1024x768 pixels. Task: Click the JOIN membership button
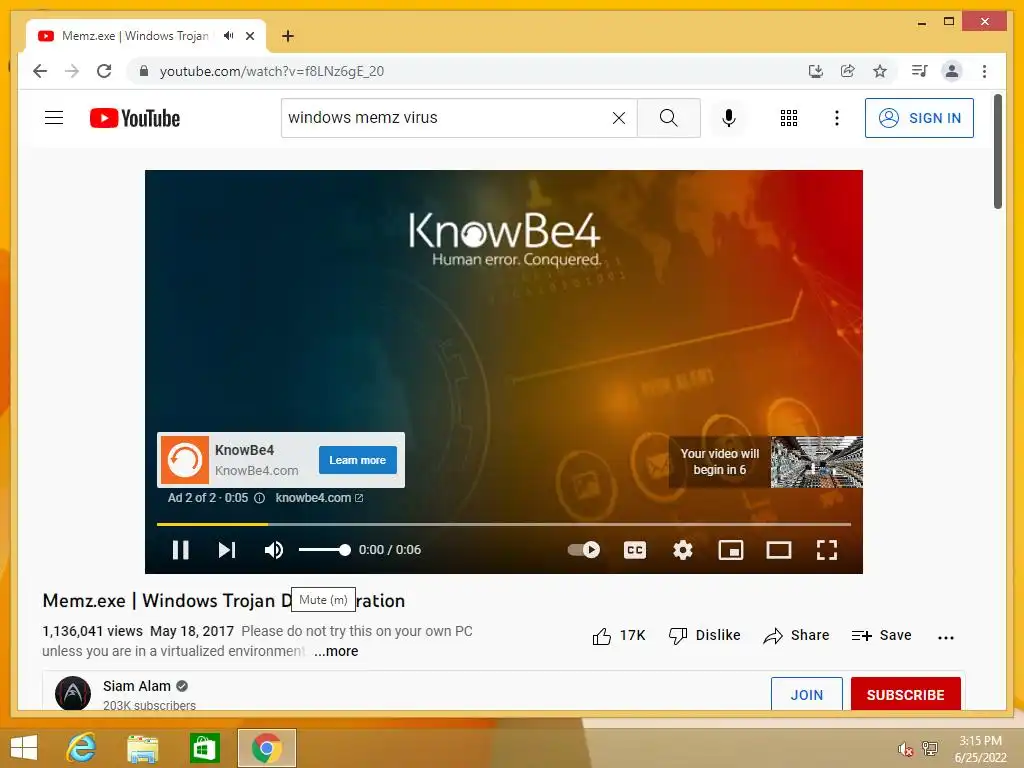(807, 694)
